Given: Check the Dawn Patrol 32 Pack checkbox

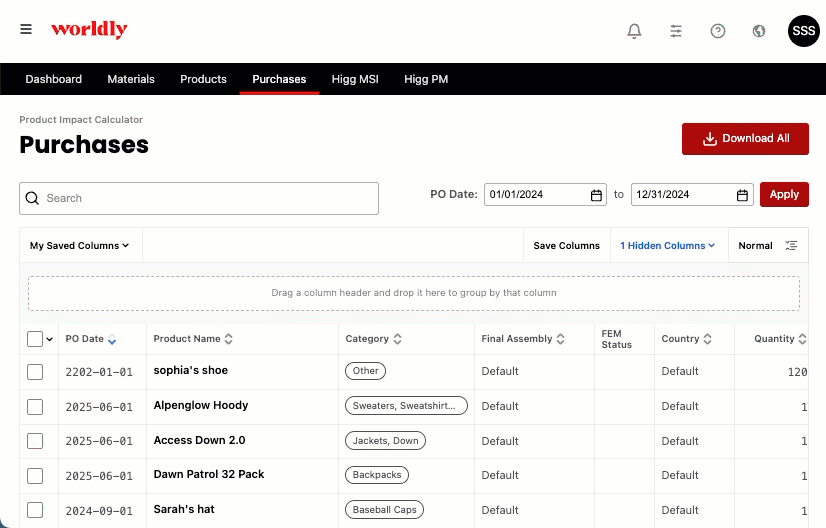Looking at the screenshot, I should coord(35,476).
